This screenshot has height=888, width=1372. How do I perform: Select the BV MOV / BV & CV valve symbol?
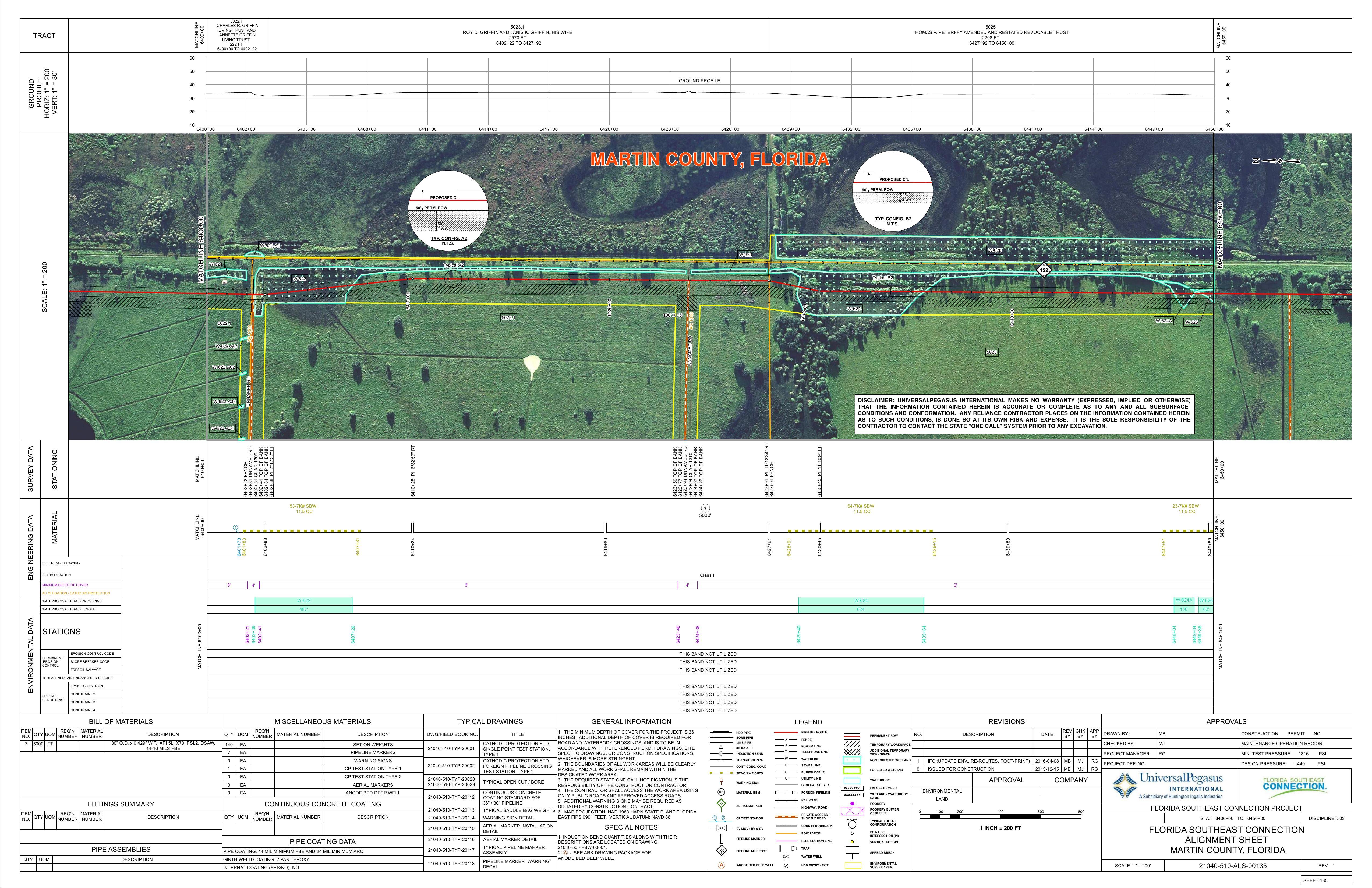(721, 828)
